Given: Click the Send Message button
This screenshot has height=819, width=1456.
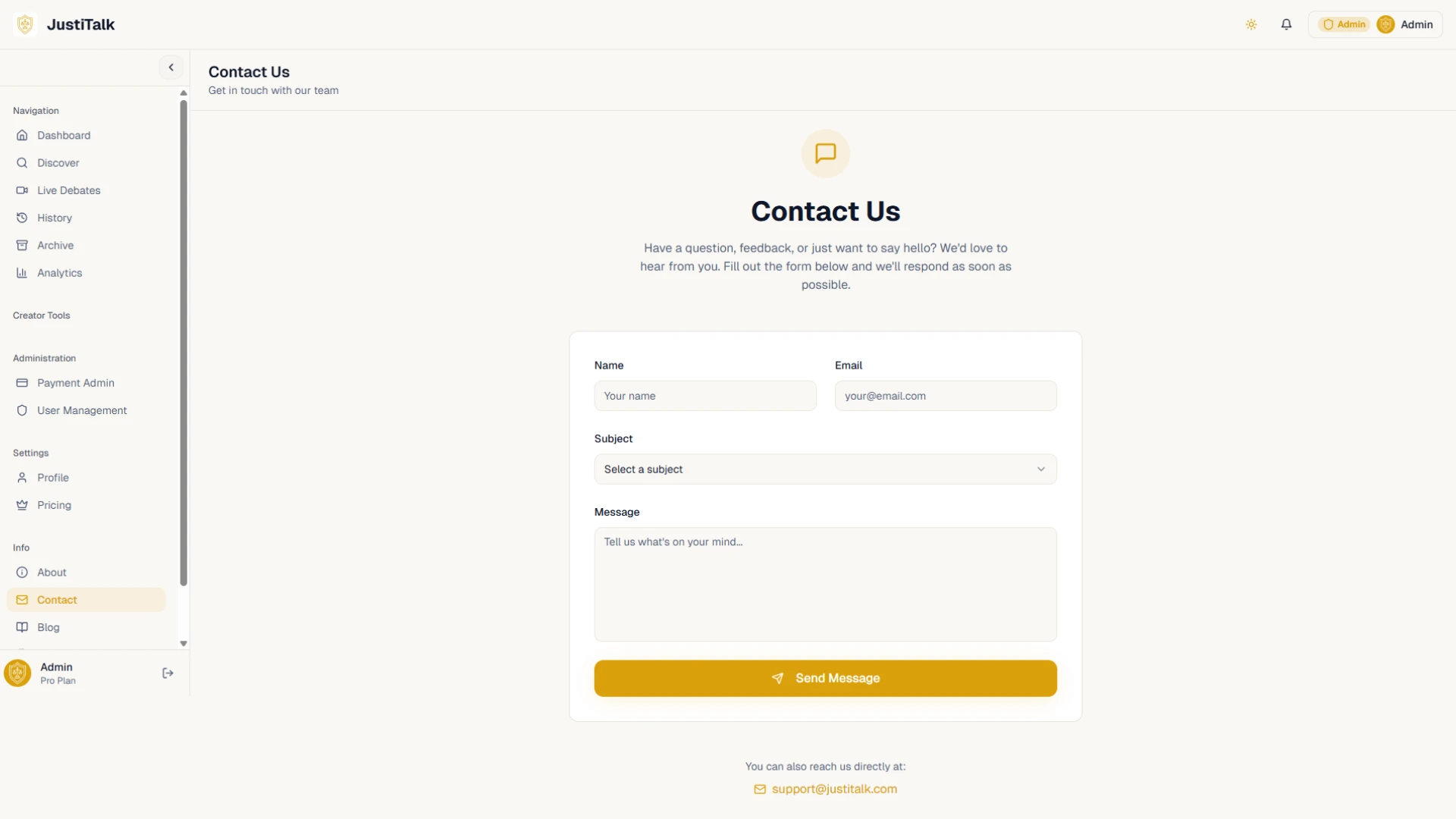Looking at the screenshot, I should [825, 679].
